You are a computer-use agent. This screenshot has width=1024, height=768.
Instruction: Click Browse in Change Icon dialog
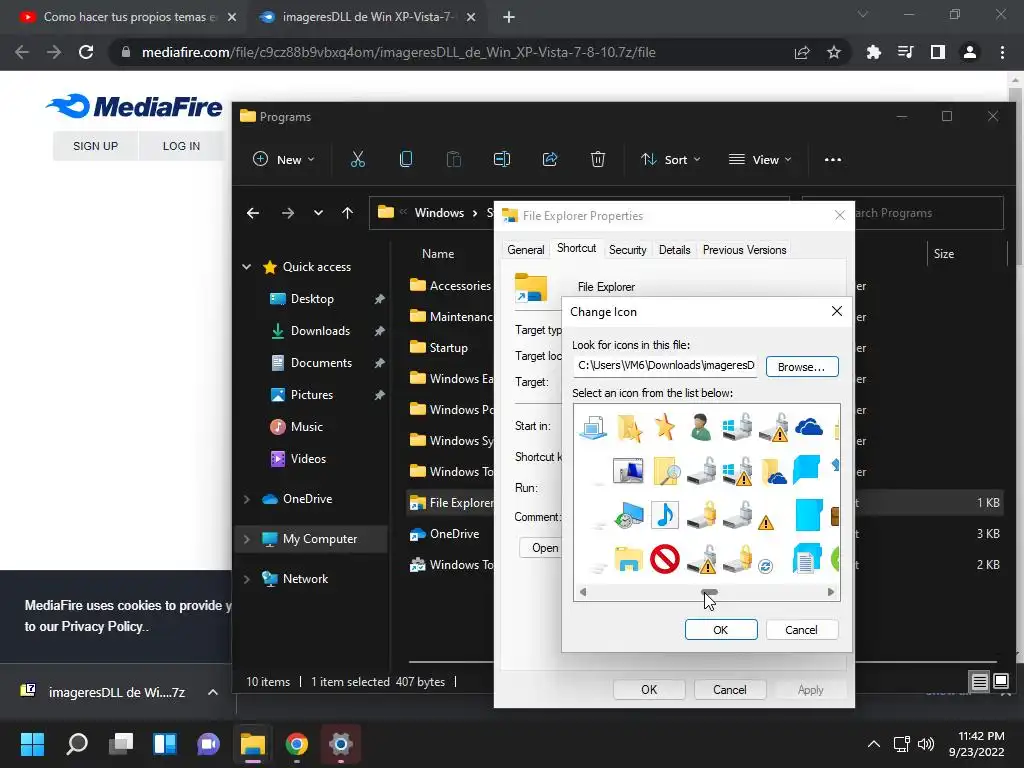tap(801, 367)
